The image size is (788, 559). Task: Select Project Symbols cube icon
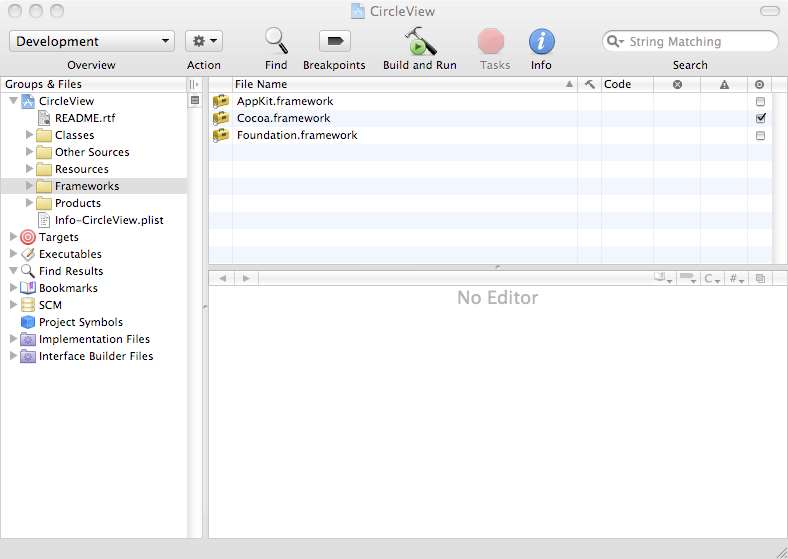tap(28, 322)
